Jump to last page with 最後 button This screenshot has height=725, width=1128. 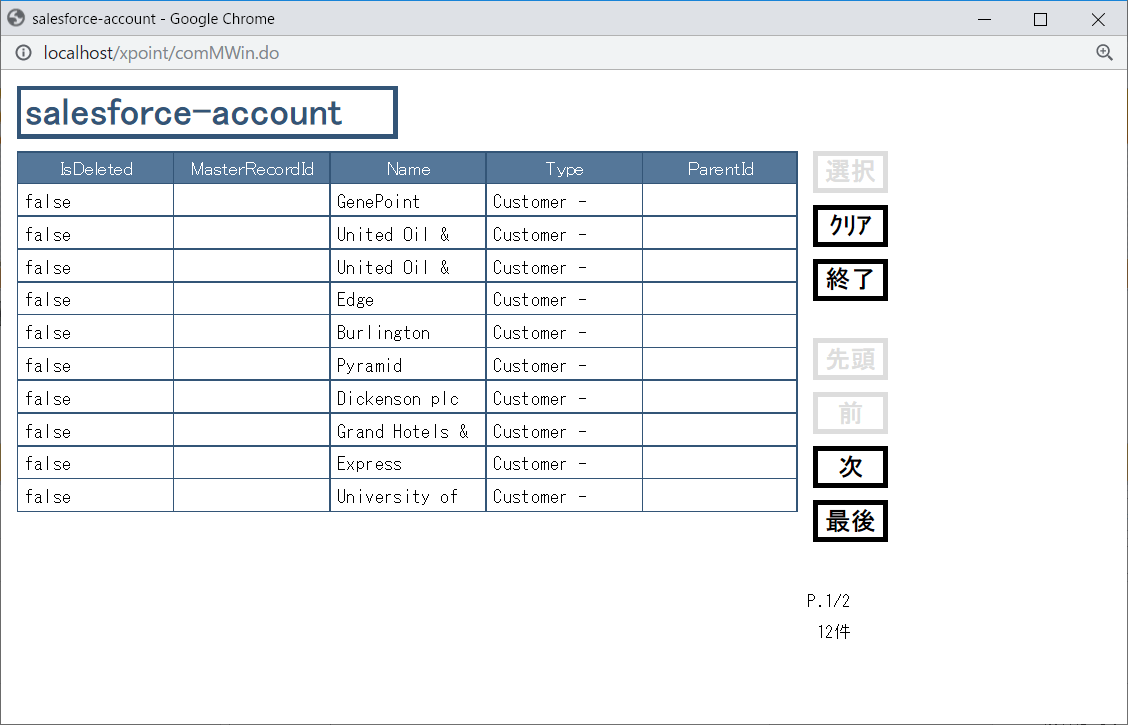point(850,521)
